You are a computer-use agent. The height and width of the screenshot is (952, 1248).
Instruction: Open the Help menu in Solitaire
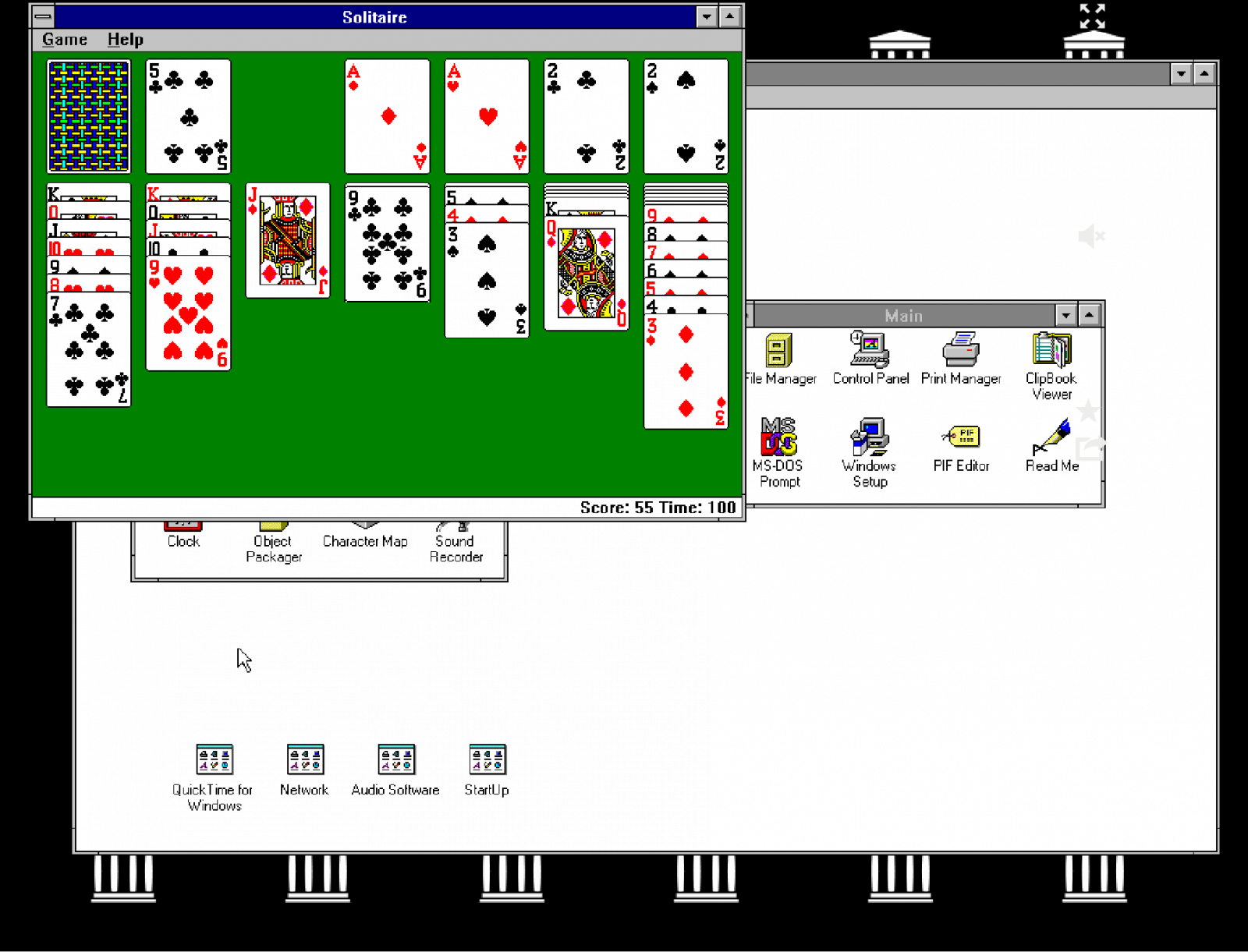click(x=126, y=40)
